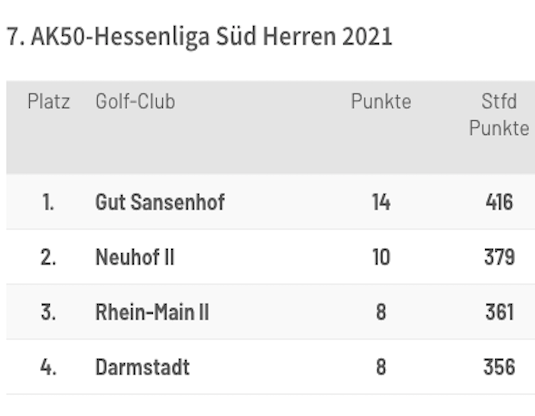Screen dimensions: 535x416
Task: Click the Stfd Punkte value 361
Action: 499,312
